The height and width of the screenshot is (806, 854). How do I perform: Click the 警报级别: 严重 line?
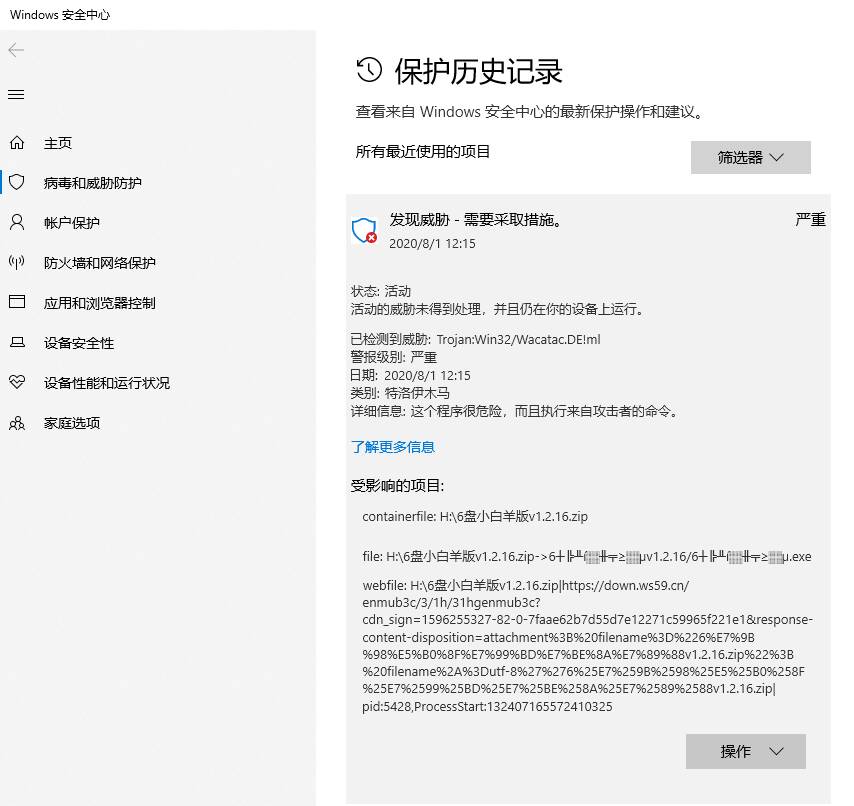point(394,357)
